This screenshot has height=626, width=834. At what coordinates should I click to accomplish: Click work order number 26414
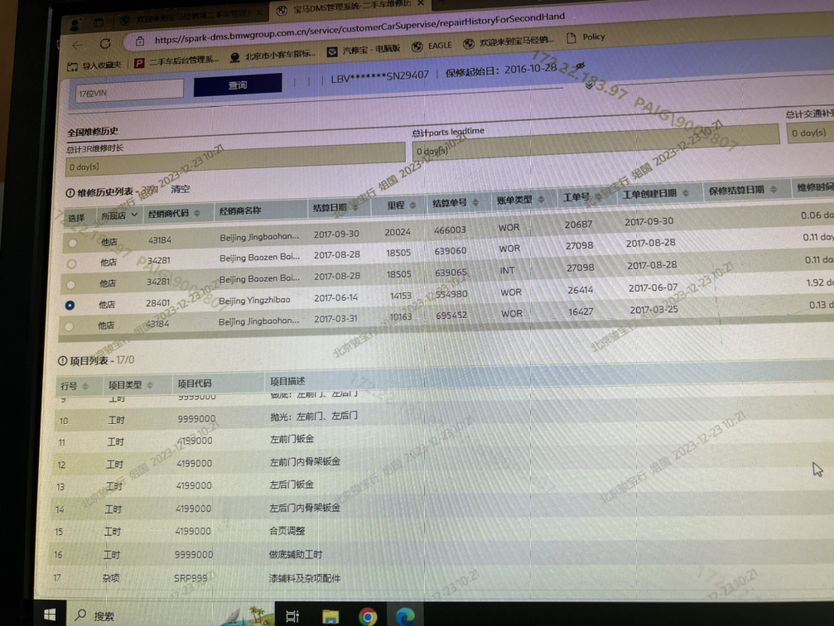point(580,290)
